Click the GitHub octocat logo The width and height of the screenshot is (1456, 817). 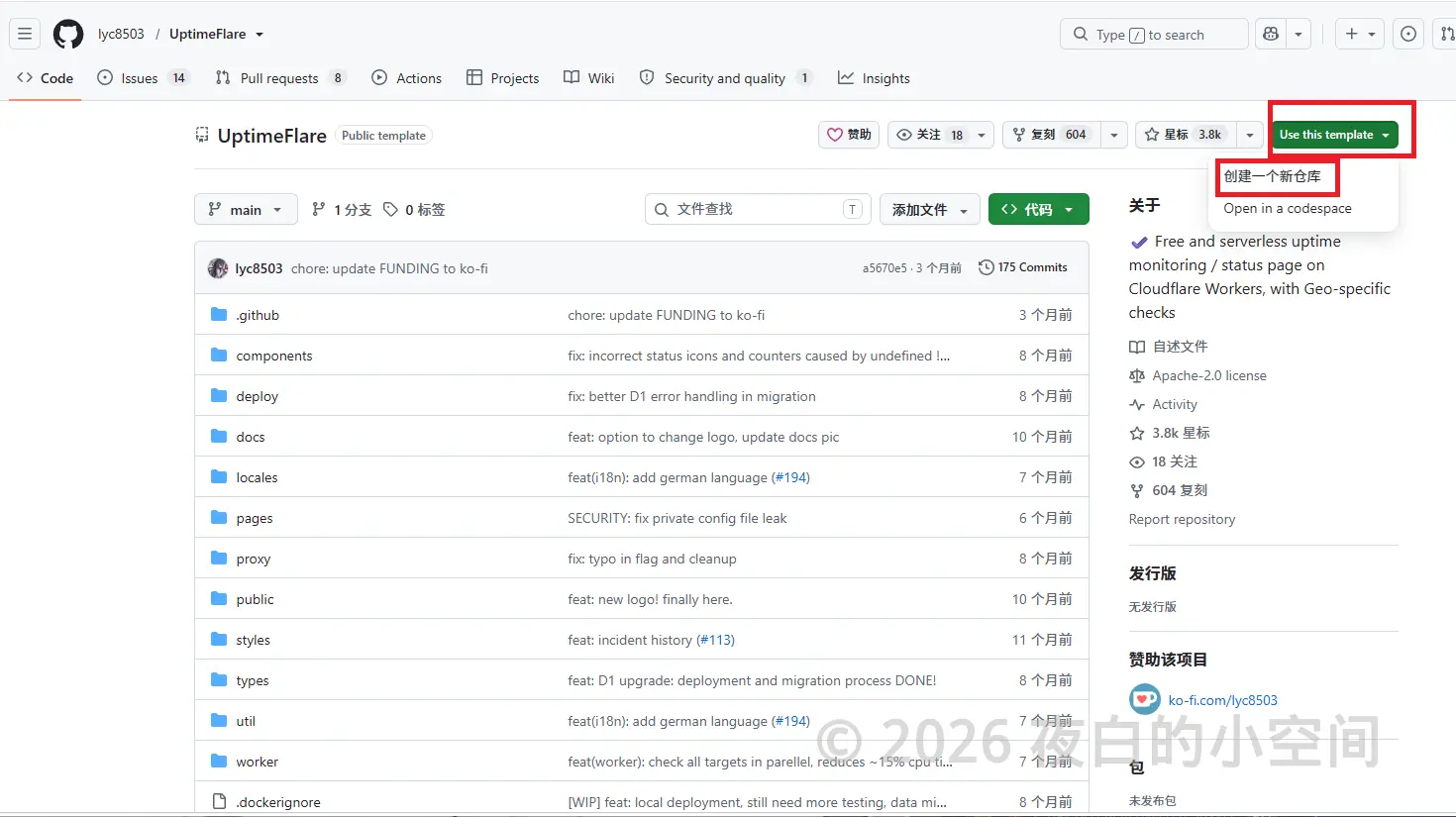coord(68,34)
